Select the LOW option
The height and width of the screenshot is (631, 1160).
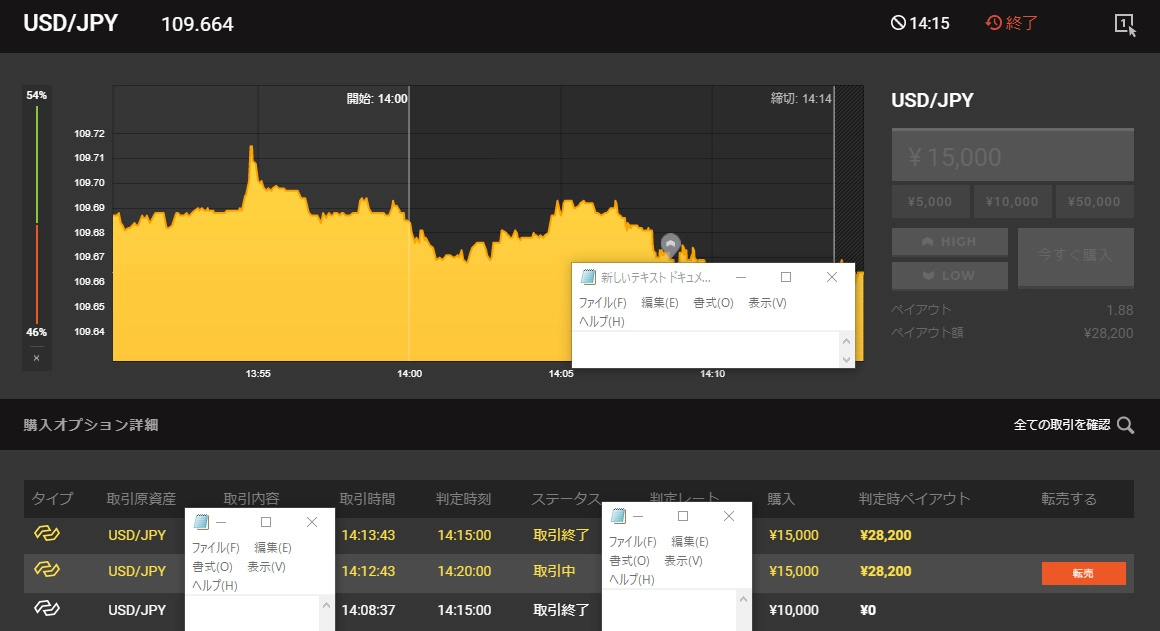pos(950,275)
